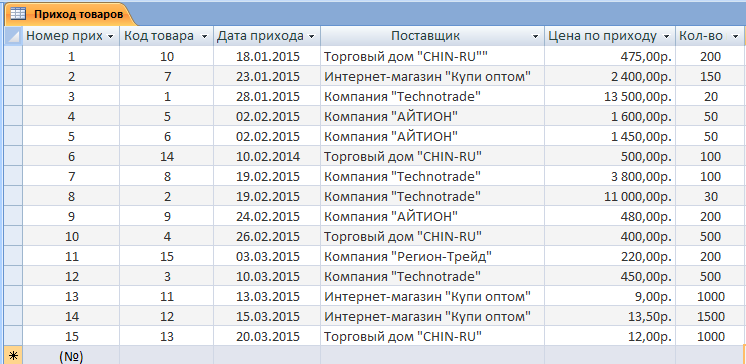This screenshot has height=364, width=746.
Task: Select the row selector for record 1
Action: (x=13, y=57)
